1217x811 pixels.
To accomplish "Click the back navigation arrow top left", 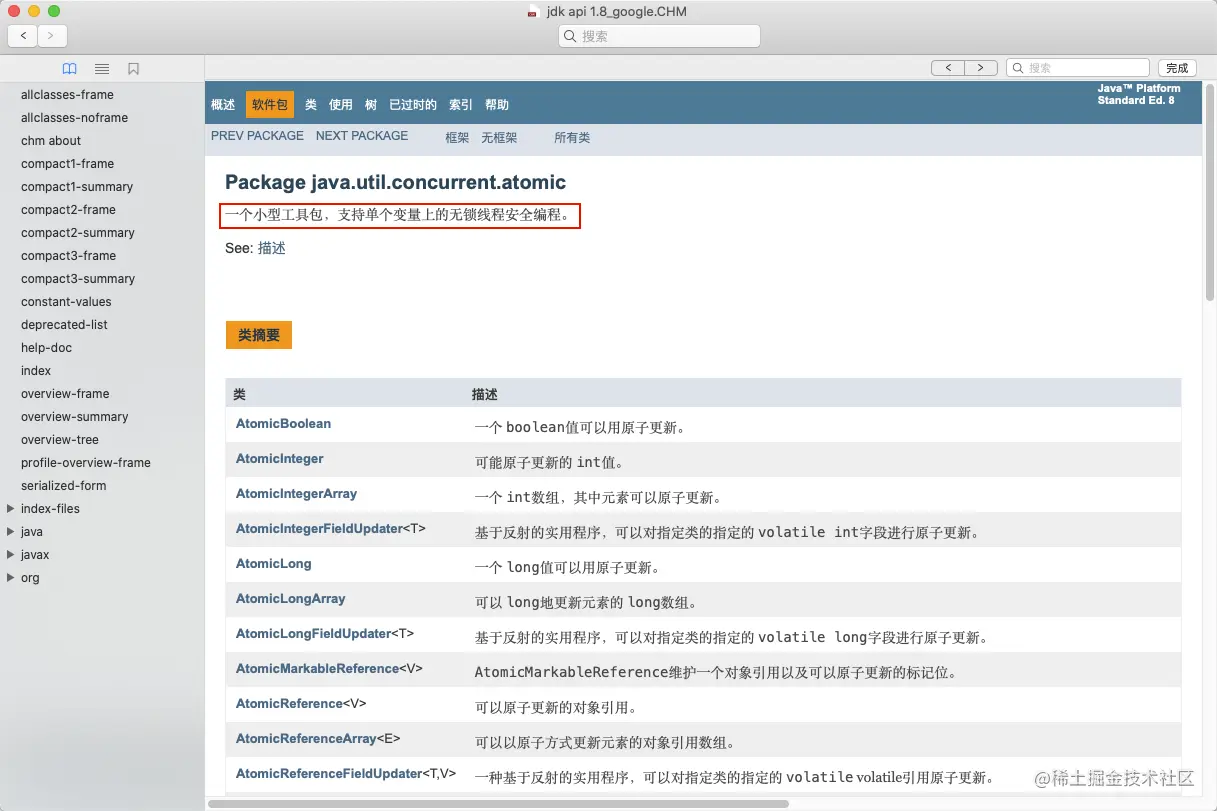I will coord(22,35).
